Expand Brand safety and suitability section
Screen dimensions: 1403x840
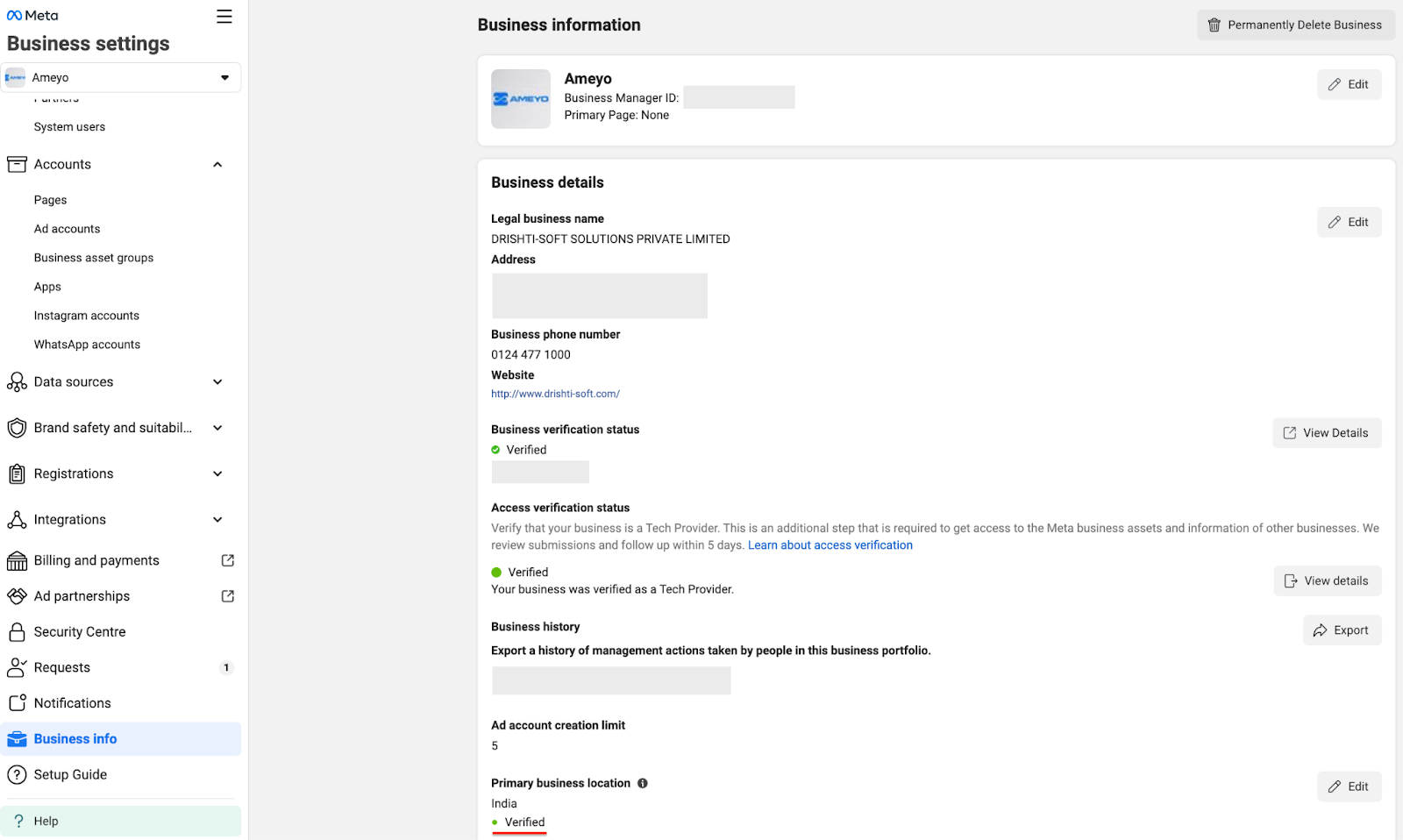tap(217, 428)
